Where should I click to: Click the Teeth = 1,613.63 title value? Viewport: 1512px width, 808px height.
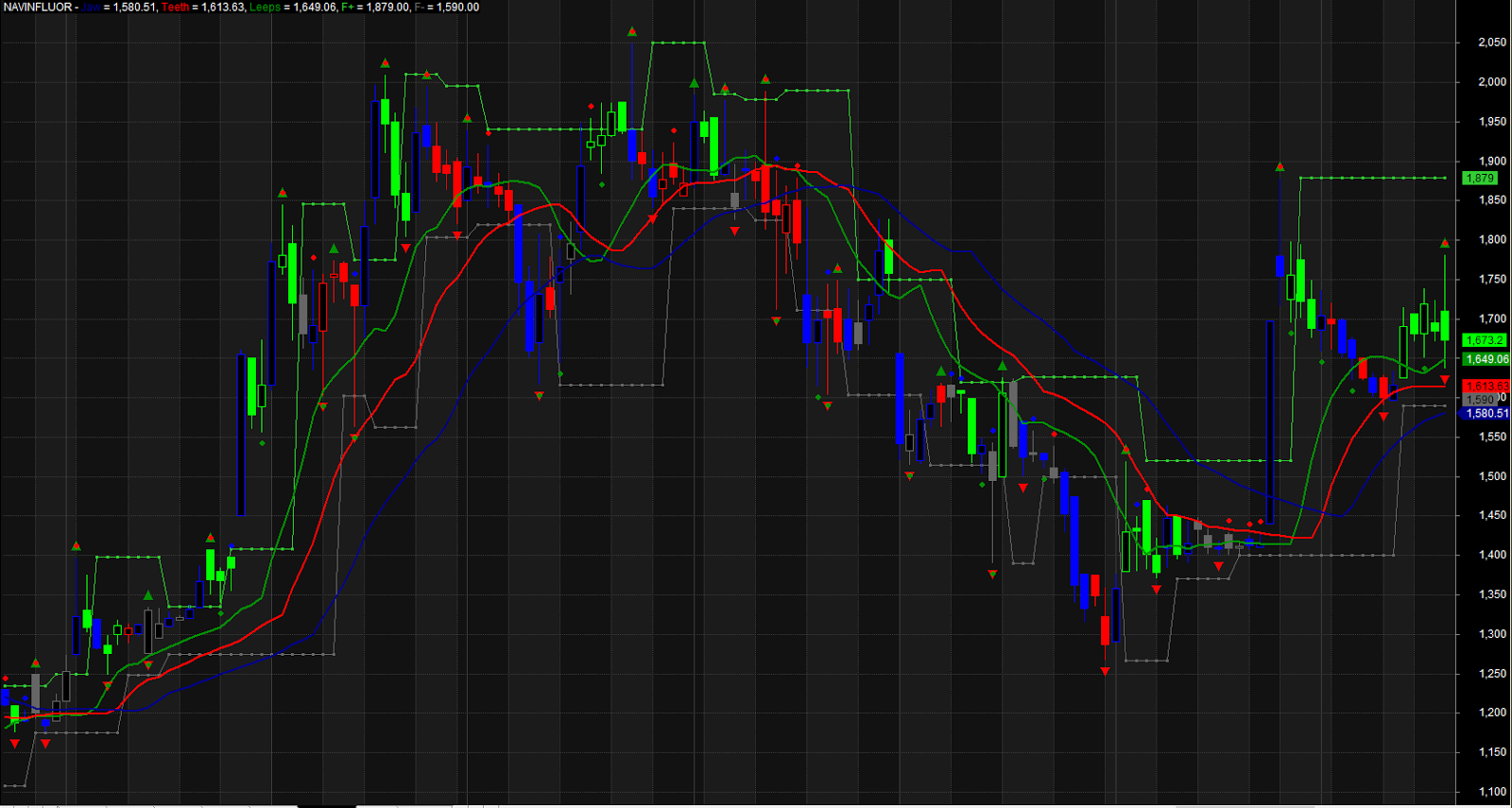click(203, 7)
